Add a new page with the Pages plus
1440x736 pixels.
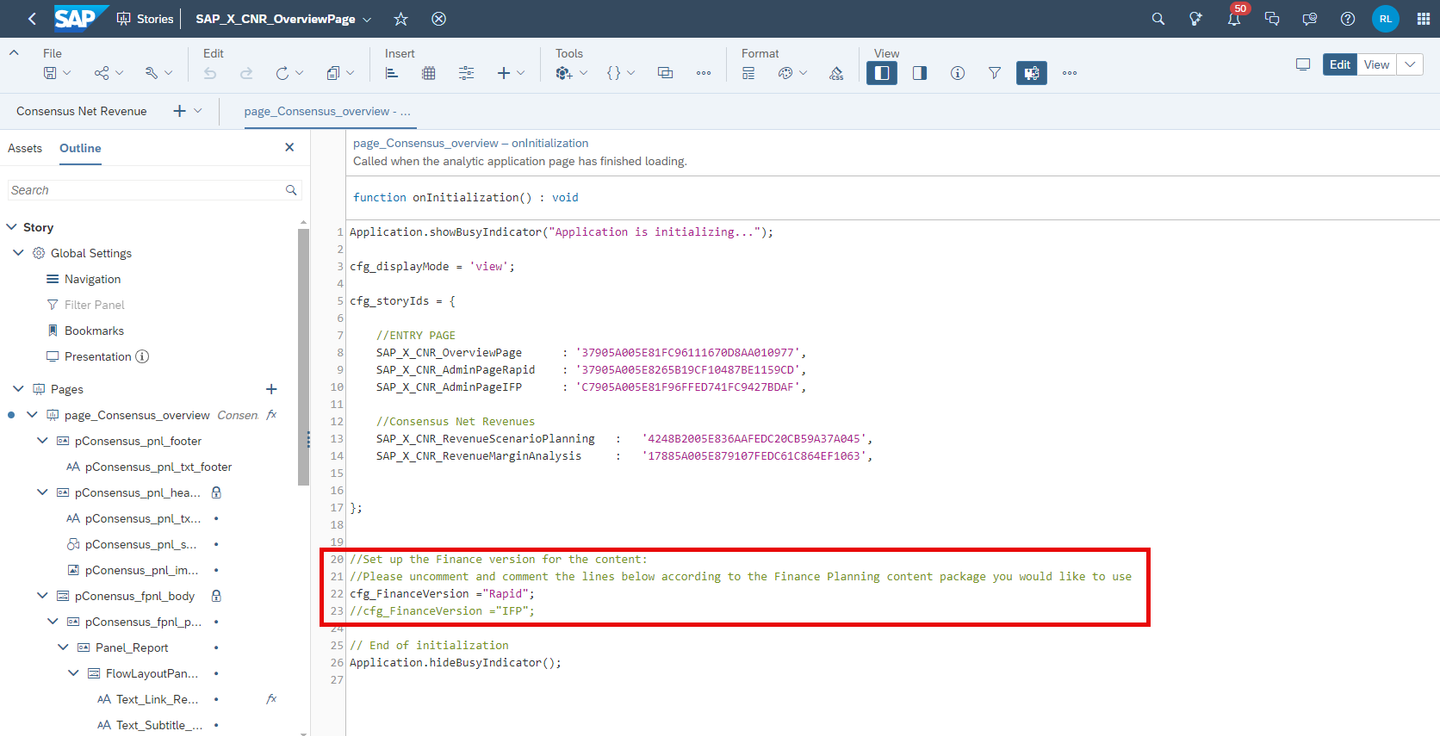271,389
